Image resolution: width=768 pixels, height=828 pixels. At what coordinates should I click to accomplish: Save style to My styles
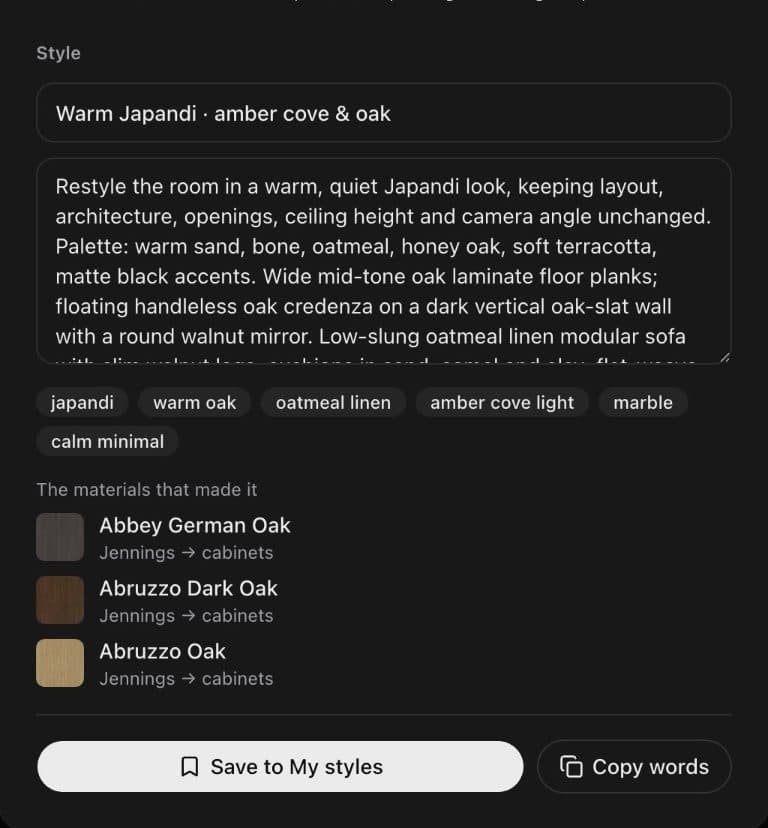[x=280, y=766]
